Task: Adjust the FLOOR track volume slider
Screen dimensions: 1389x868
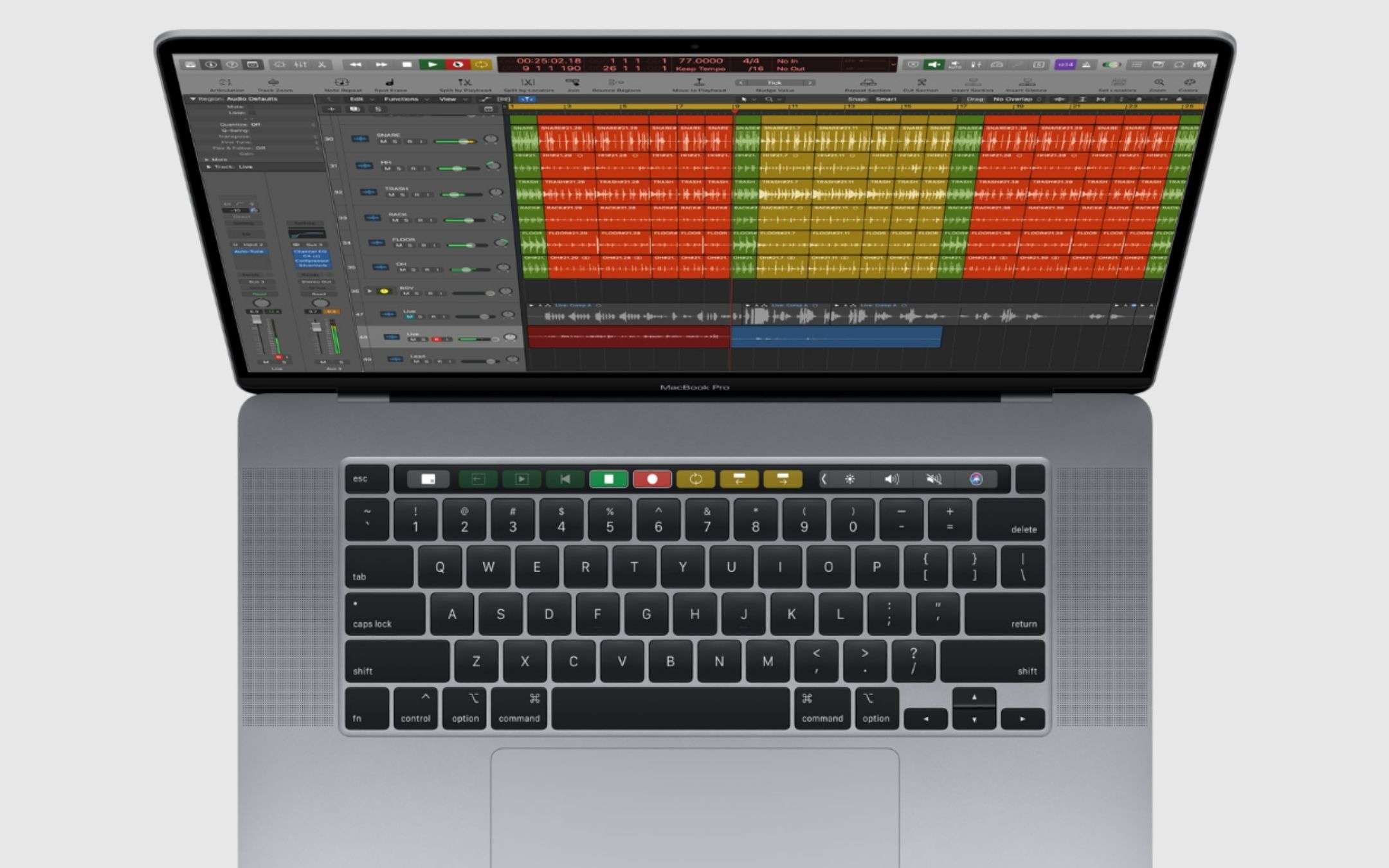Action: (469, 245)
